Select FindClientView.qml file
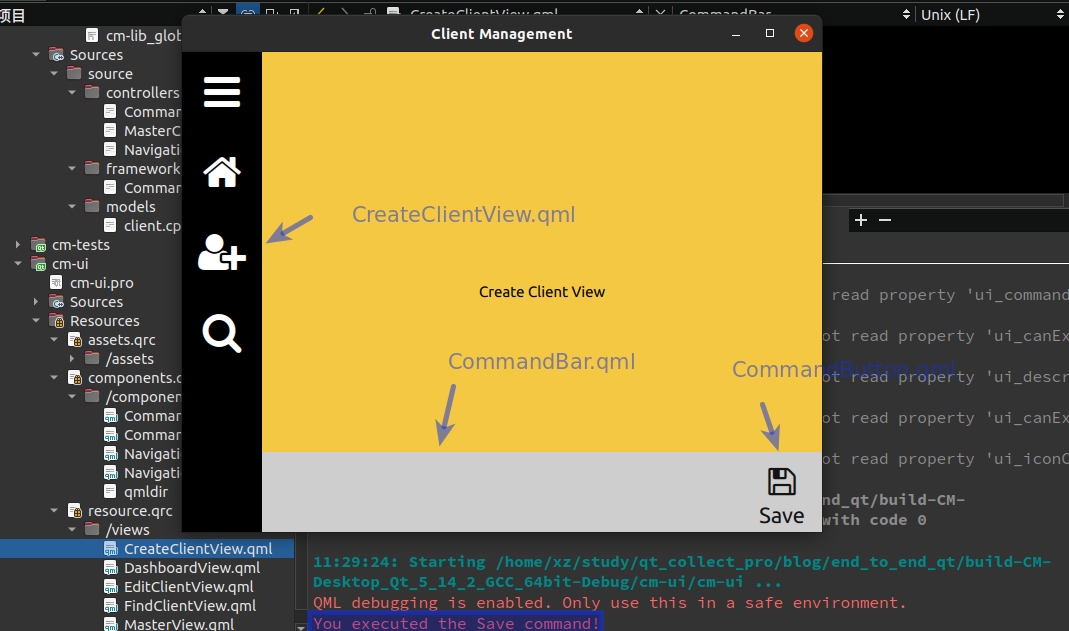The image size is (1069, 631). tap(190, 606)
